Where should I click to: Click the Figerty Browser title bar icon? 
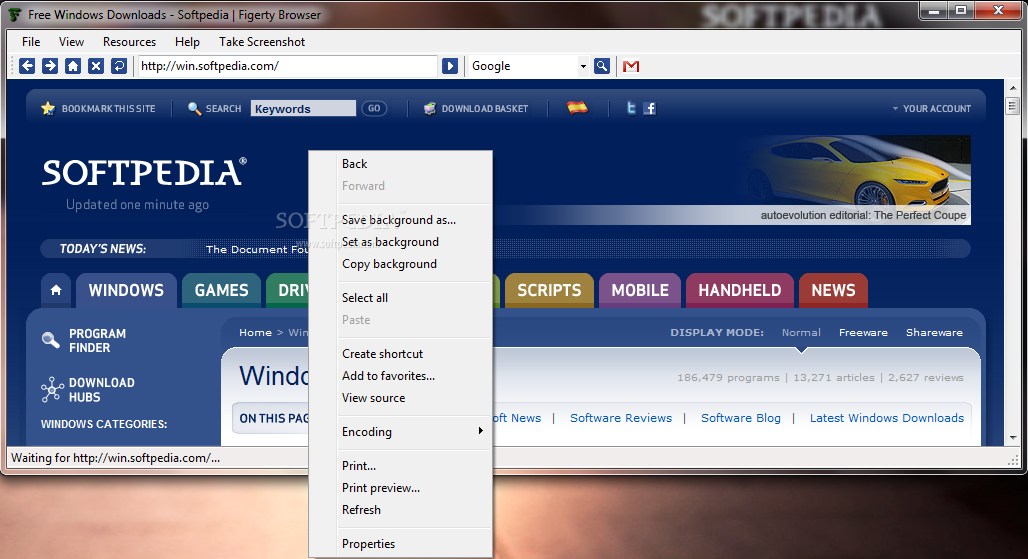click(x=14, y=14)
